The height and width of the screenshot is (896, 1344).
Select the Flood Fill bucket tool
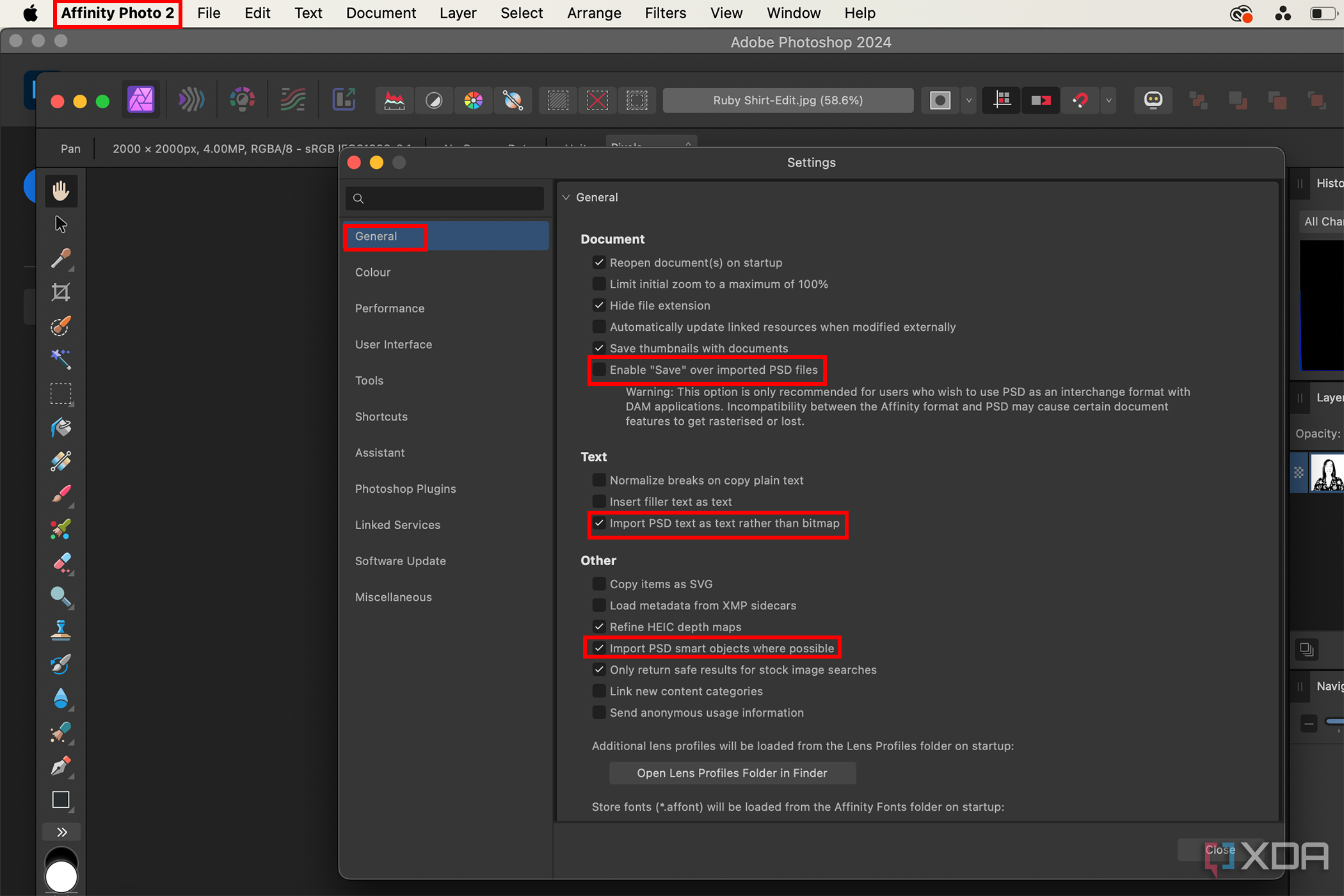61,428
